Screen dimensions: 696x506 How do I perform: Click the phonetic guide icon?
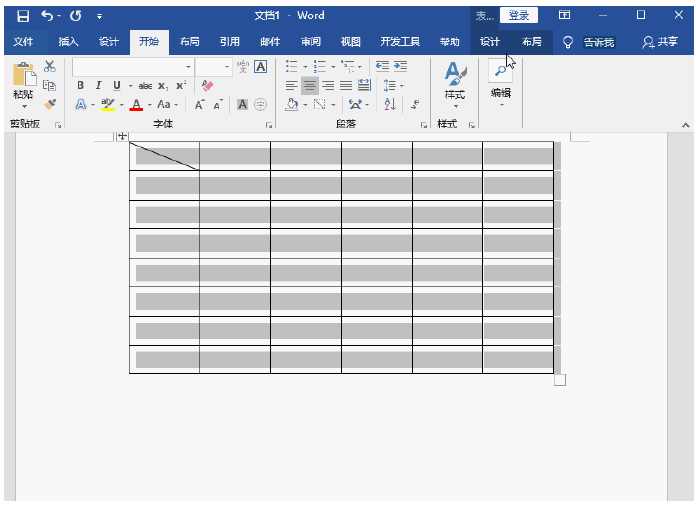tap(243, 67)
